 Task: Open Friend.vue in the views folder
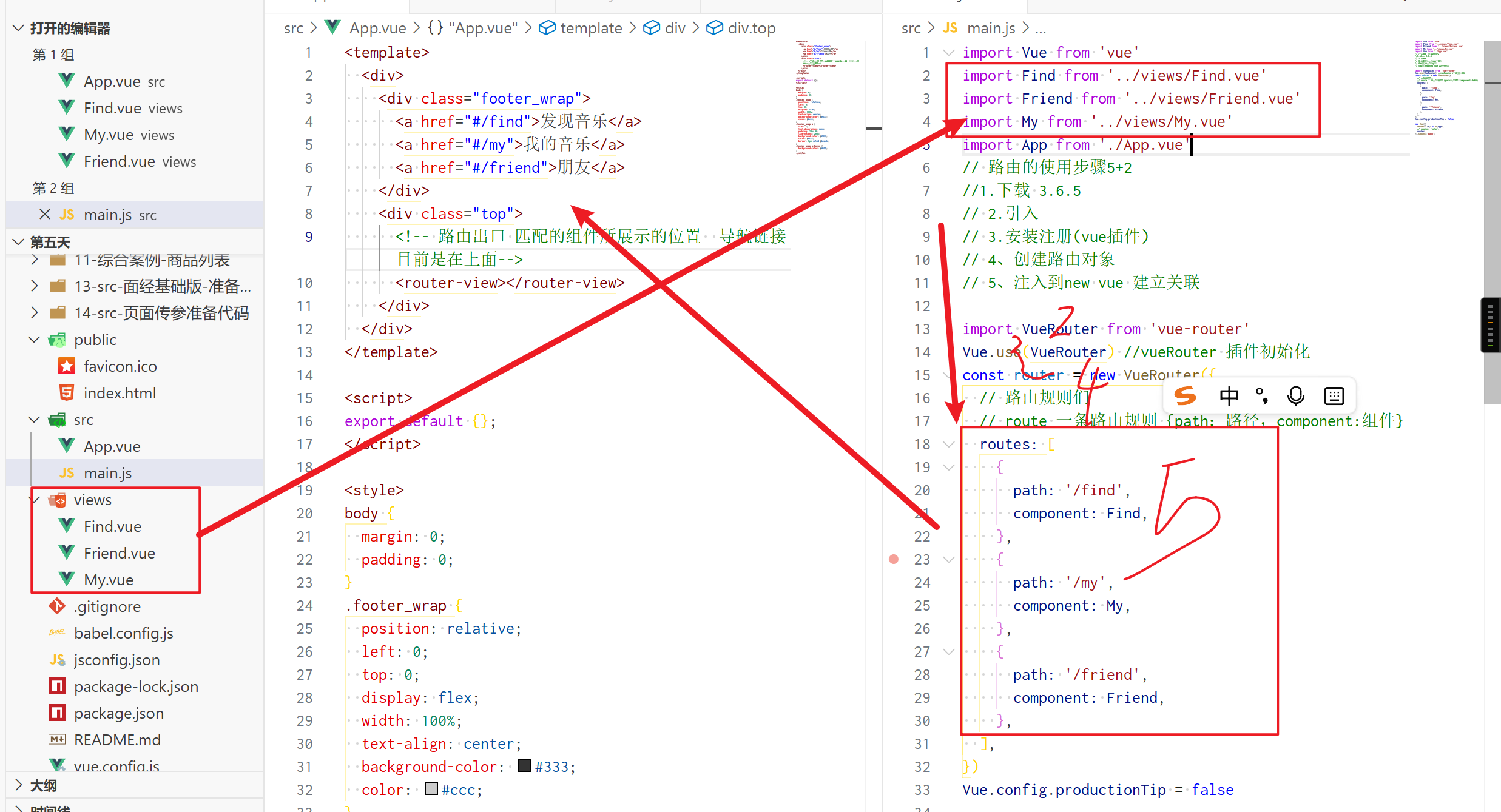[x=119, y=553]
